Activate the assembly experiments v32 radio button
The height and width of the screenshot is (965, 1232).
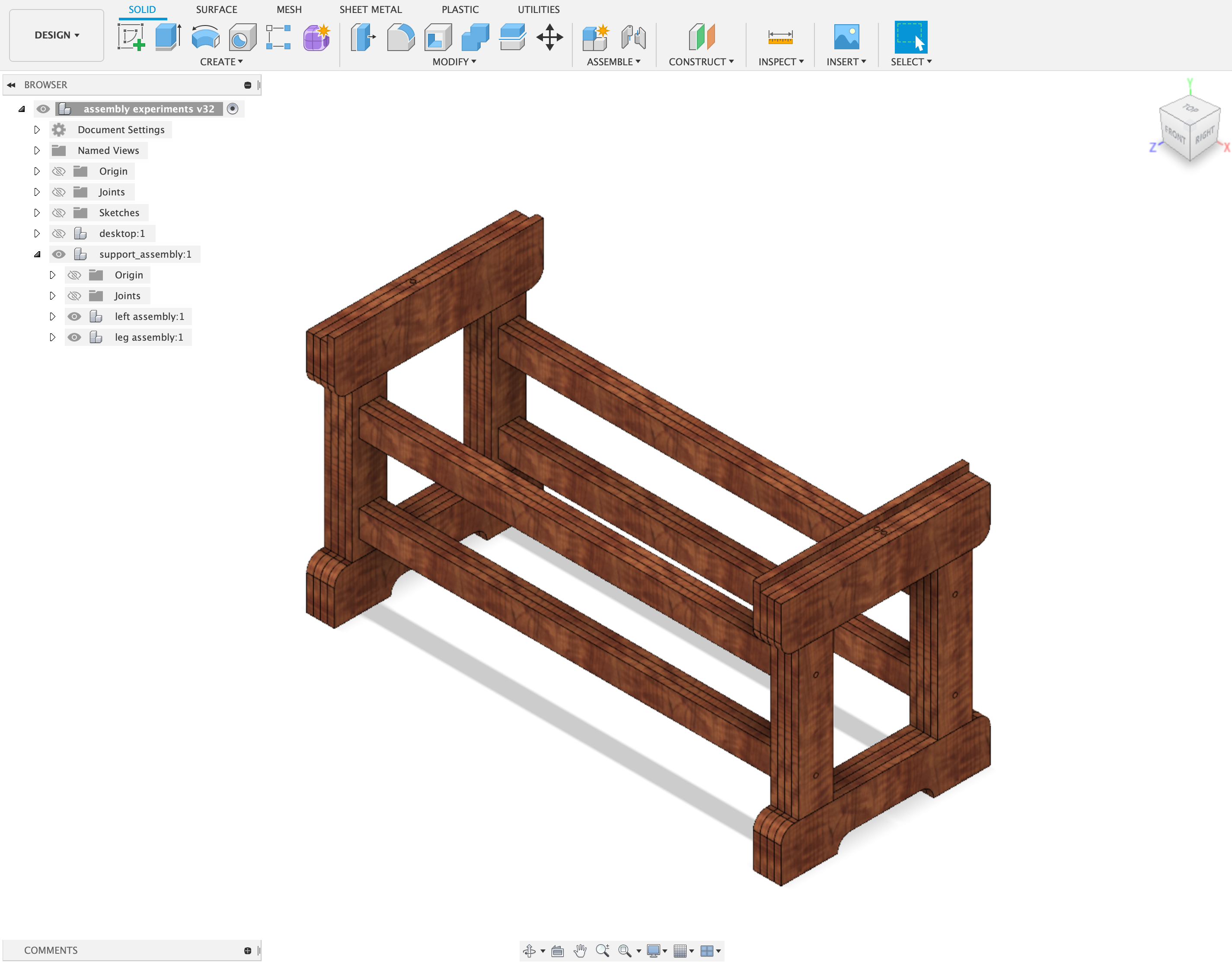pos(232,109)
